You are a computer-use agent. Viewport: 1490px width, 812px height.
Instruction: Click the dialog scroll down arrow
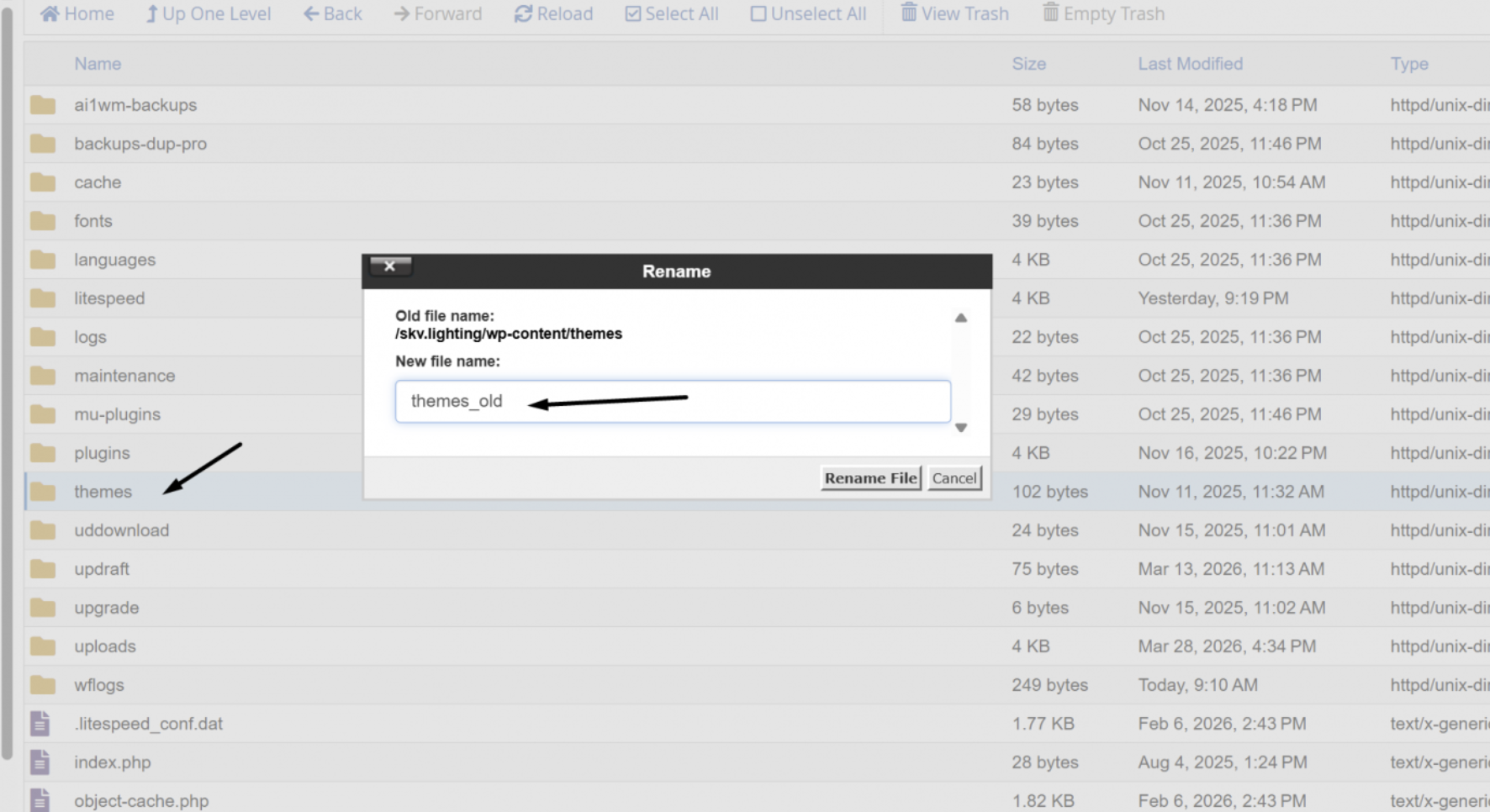(961, 428)
